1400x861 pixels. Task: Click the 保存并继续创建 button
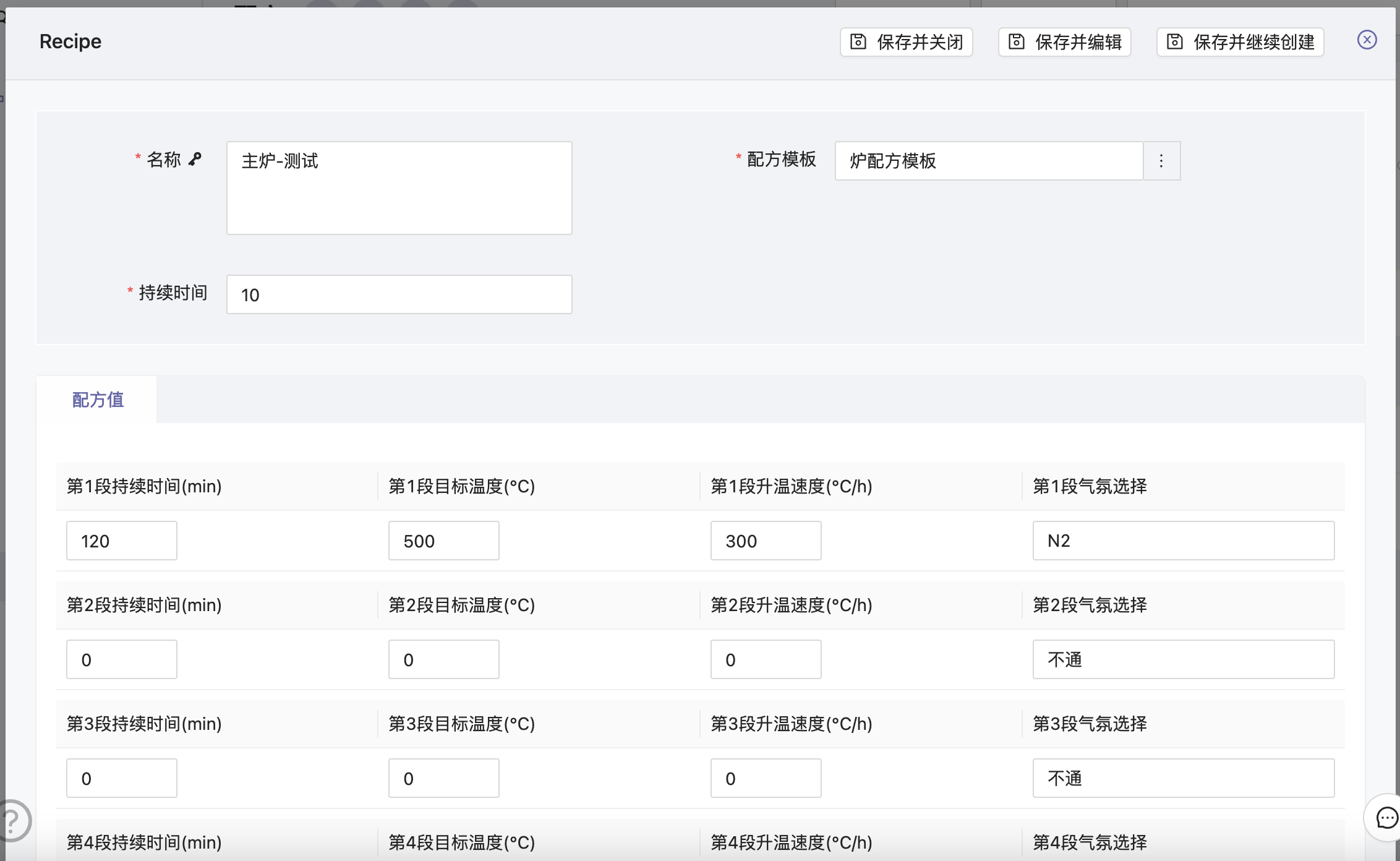coord(1240,42)
